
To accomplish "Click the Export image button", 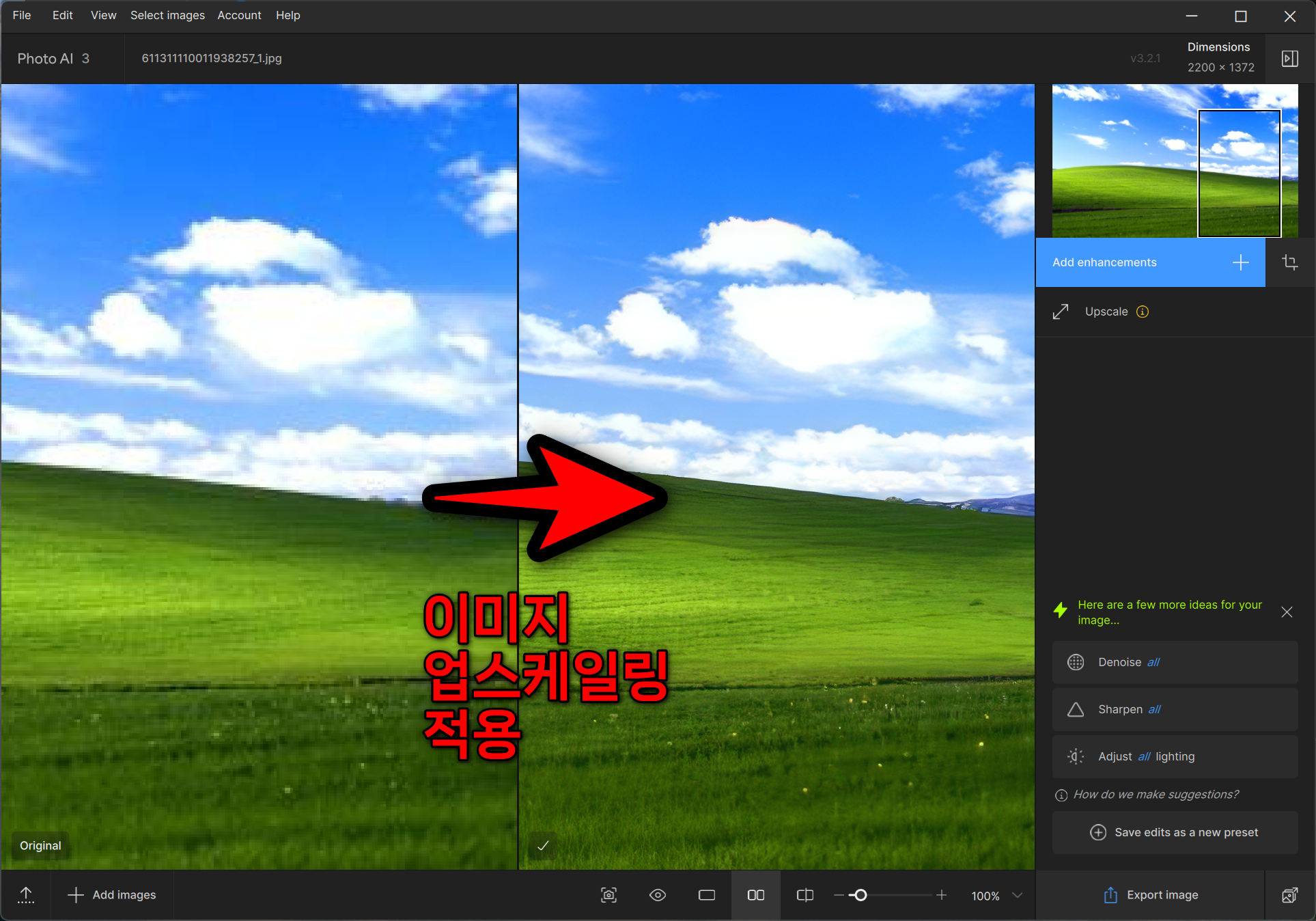I will (x=1151, y=895).
